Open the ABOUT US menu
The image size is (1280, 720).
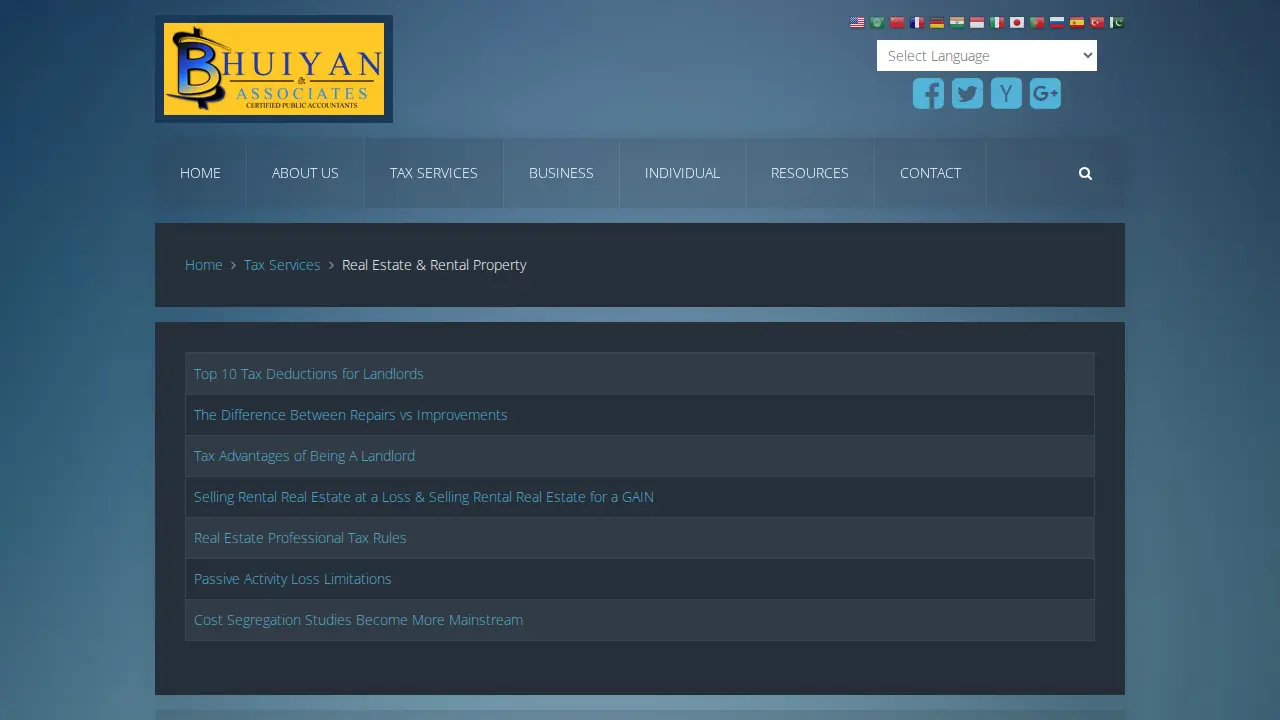305,173
